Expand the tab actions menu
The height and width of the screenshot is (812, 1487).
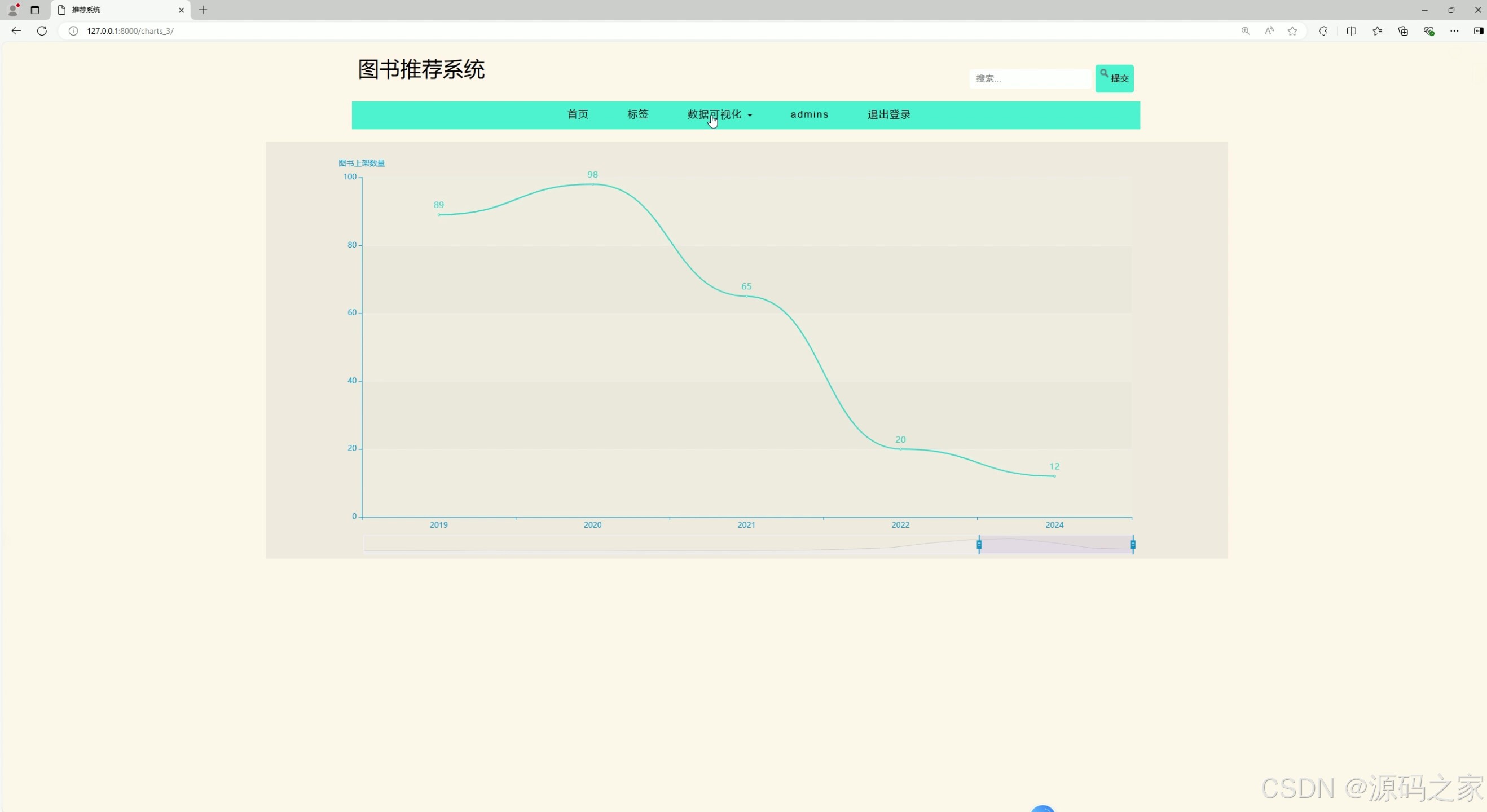coord(34,10)
